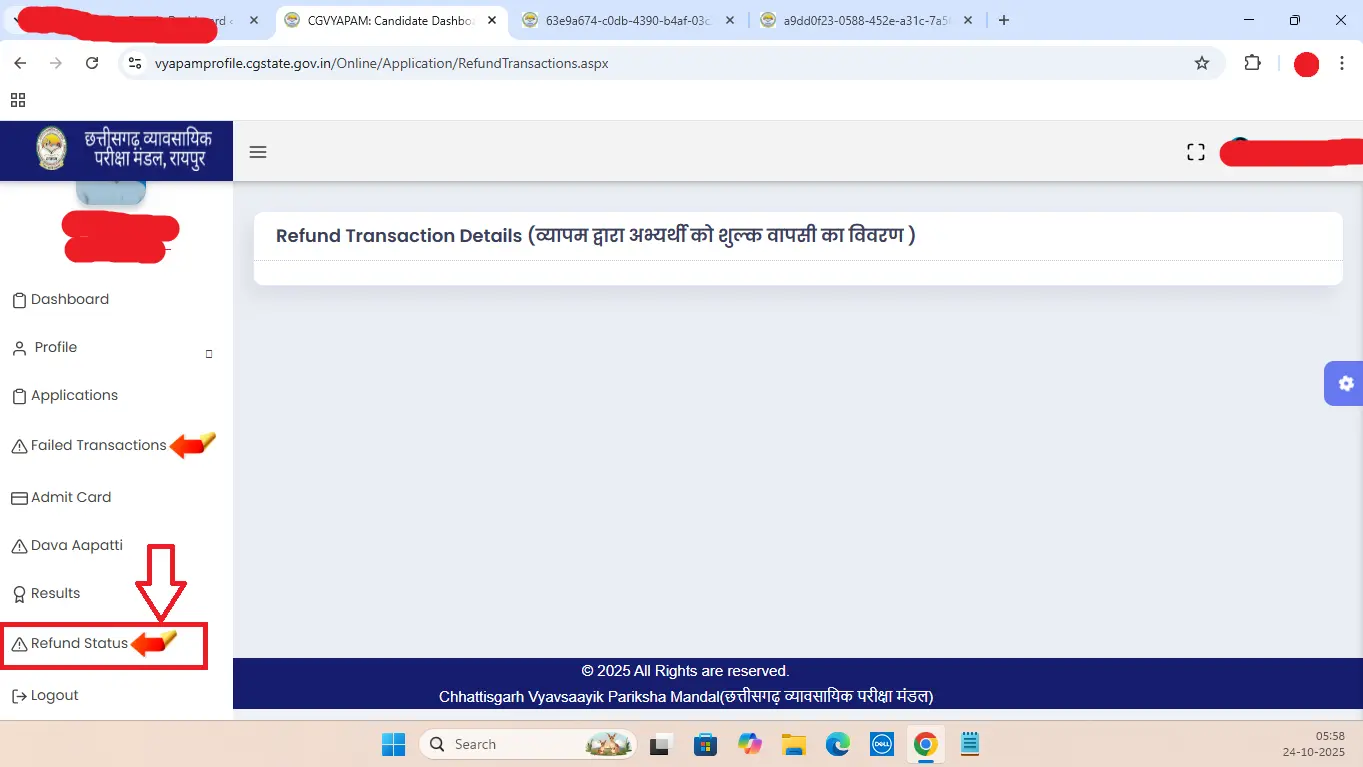This screenshot has width=1363, height=767.
Task: Expand the Profile submenu
Action: tap(209, 353)
